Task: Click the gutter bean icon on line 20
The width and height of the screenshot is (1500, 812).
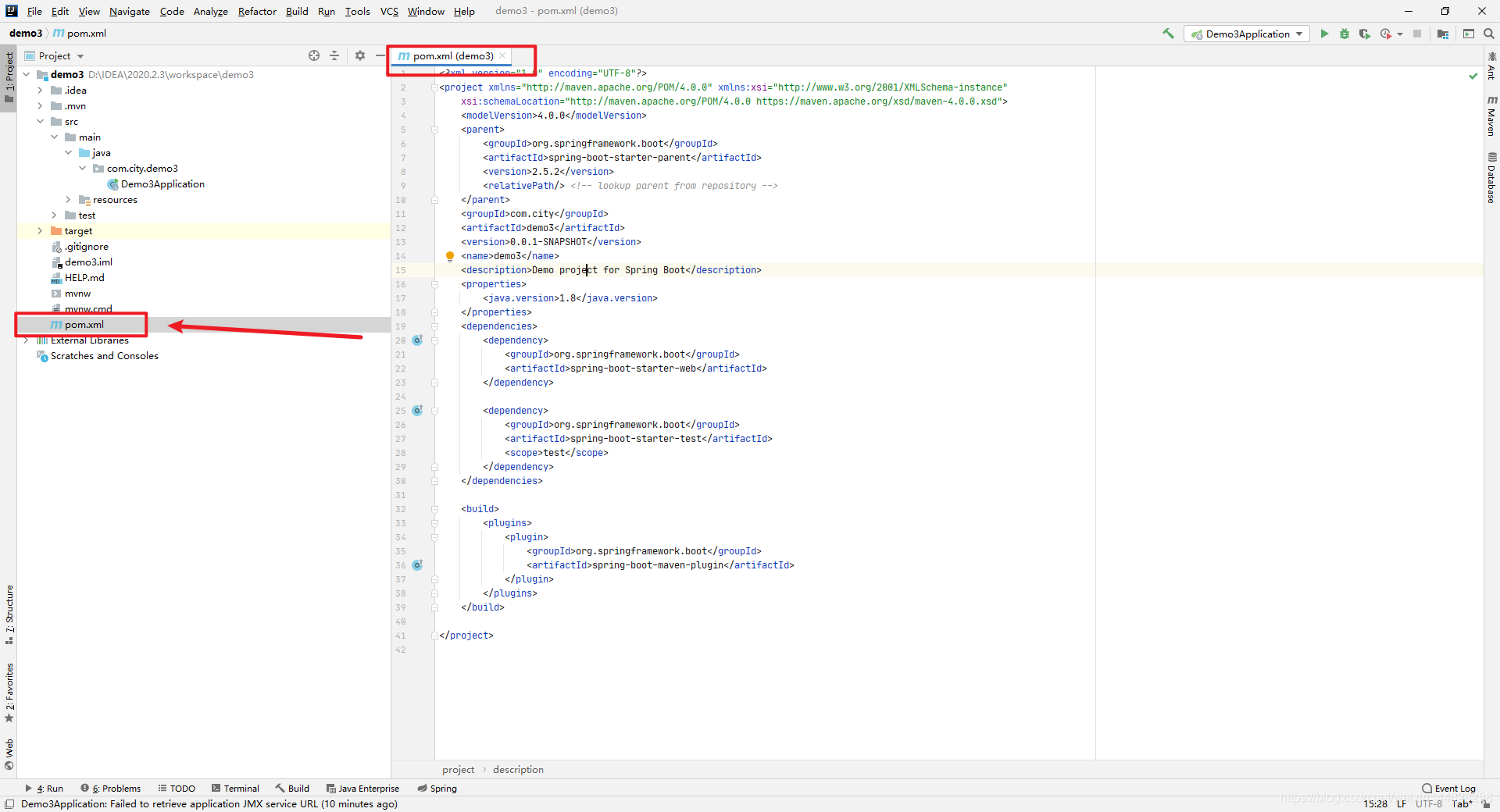Action: pyautogui.click(x=417, y=340)
